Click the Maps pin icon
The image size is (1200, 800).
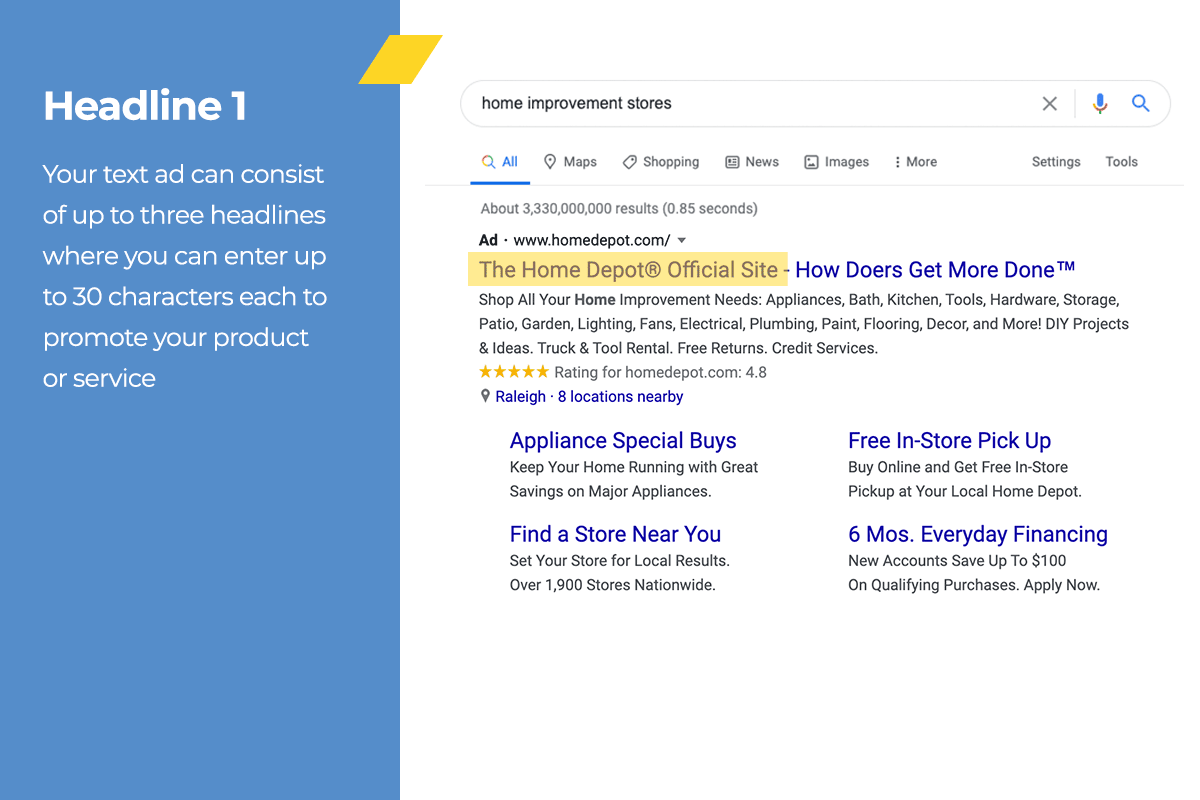(550, 162)
